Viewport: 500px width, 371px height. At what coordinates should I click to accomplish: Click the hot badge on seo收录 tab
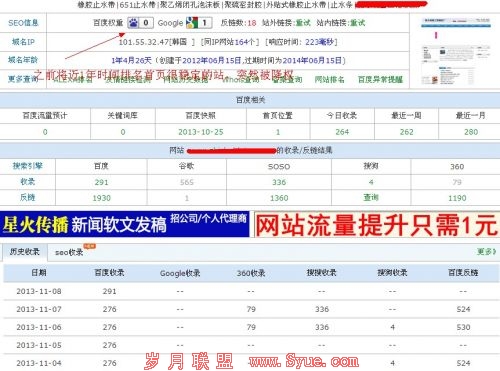pos(90,246)
